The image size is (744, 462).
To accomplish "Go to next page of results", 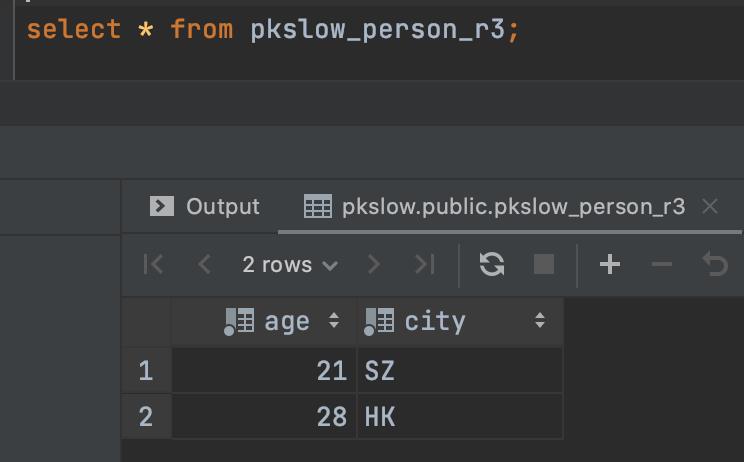I will (x=374, y=264).
